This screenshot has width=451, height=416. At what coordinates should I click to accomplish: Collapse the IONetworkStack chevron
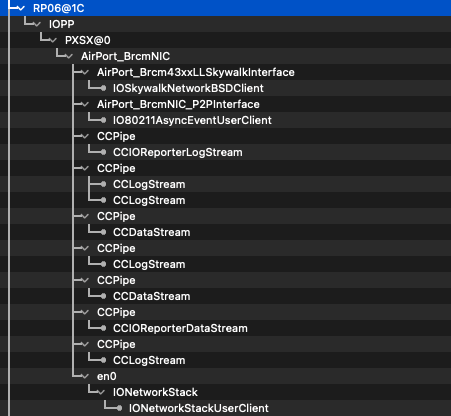[x=101, y=392]
